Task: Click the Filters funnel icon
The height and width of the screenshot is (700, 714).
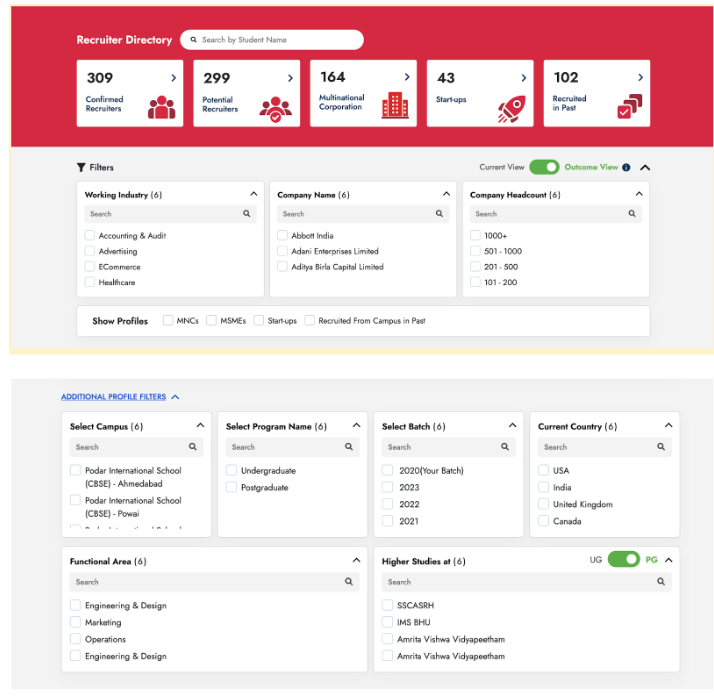Action: pos(81,168)
